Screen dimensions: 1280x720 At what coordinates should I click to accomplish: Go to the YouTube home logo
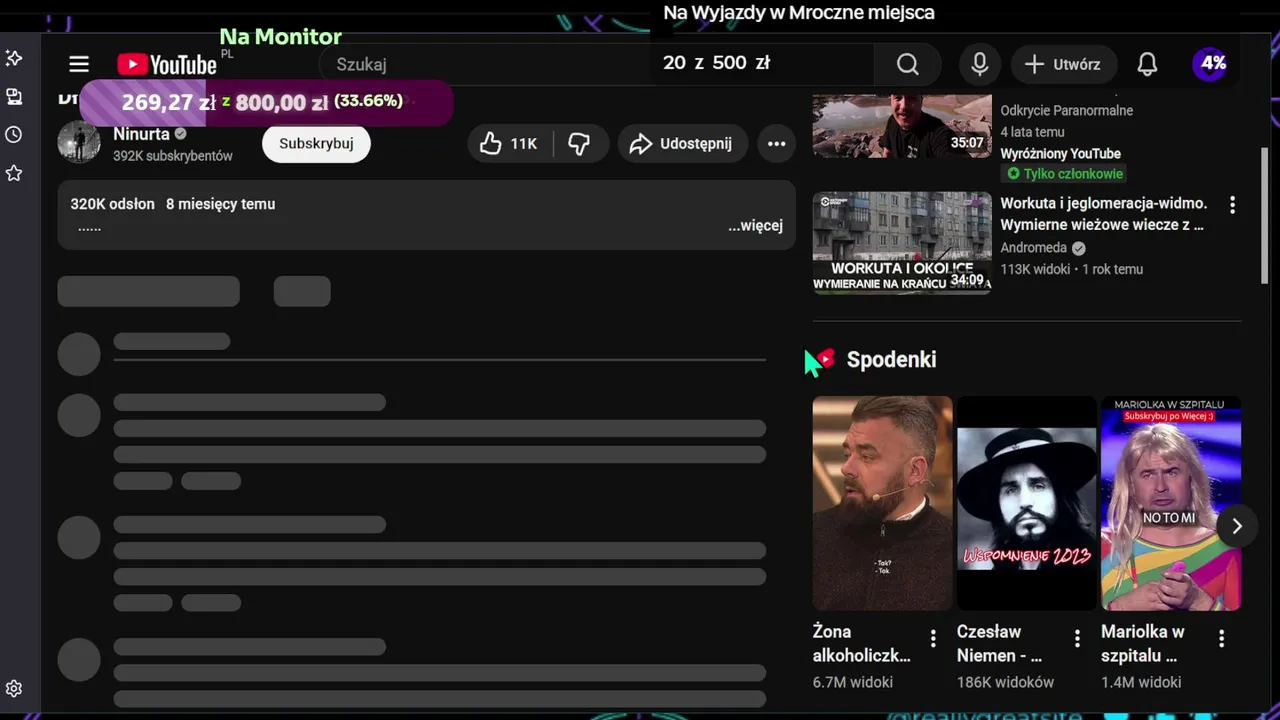(167, 65)
